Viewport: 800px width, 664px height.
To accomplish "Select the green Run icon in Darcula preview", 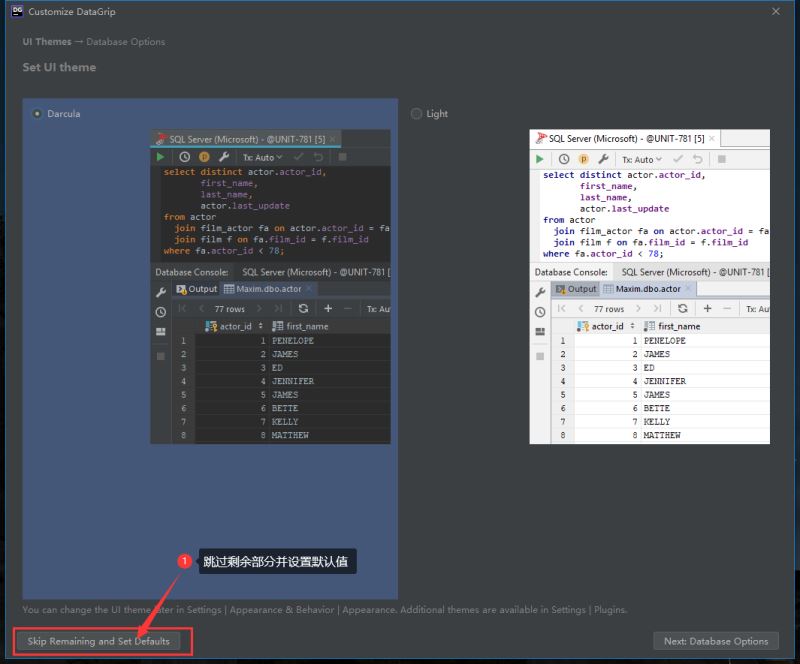I will [160, 157].
